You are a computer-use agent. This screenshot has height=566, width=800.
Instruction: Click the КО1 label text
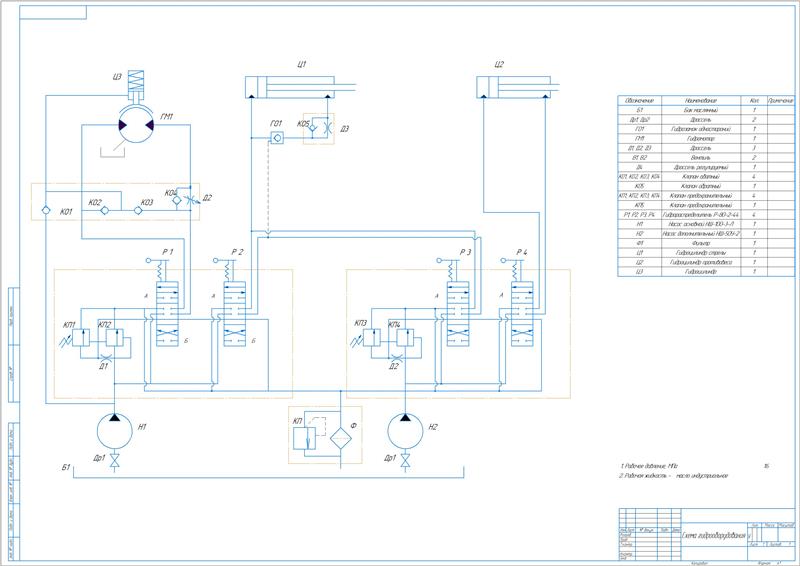(x=66, y=212)
